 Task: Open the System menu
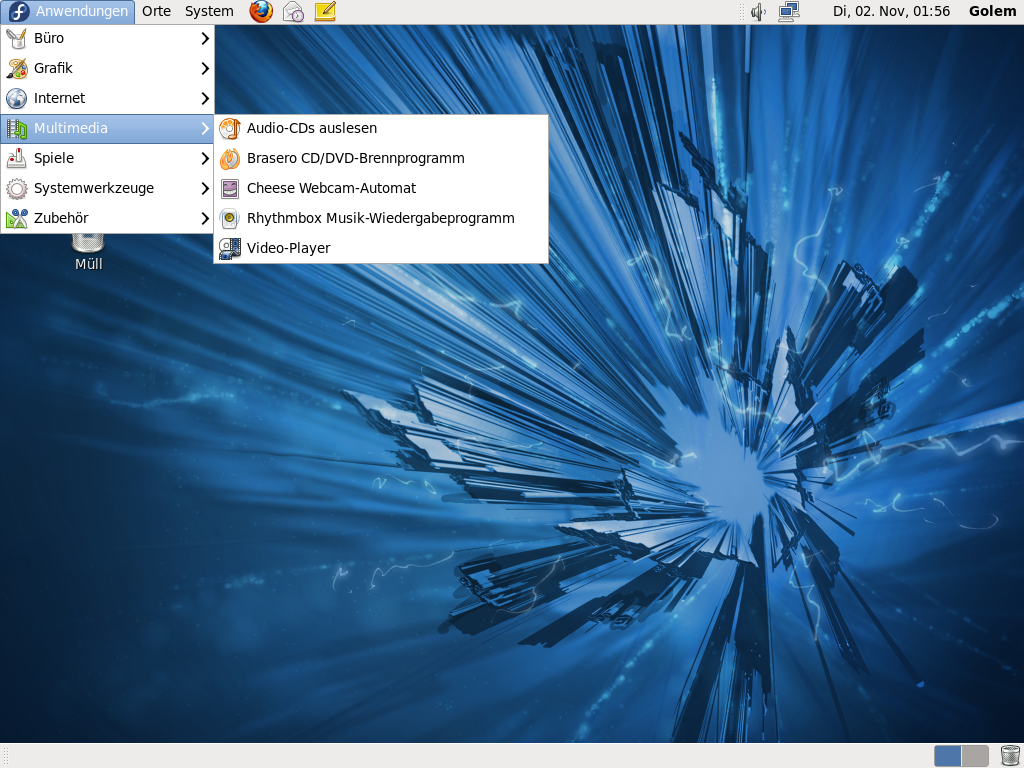click(x=209, y=12)
